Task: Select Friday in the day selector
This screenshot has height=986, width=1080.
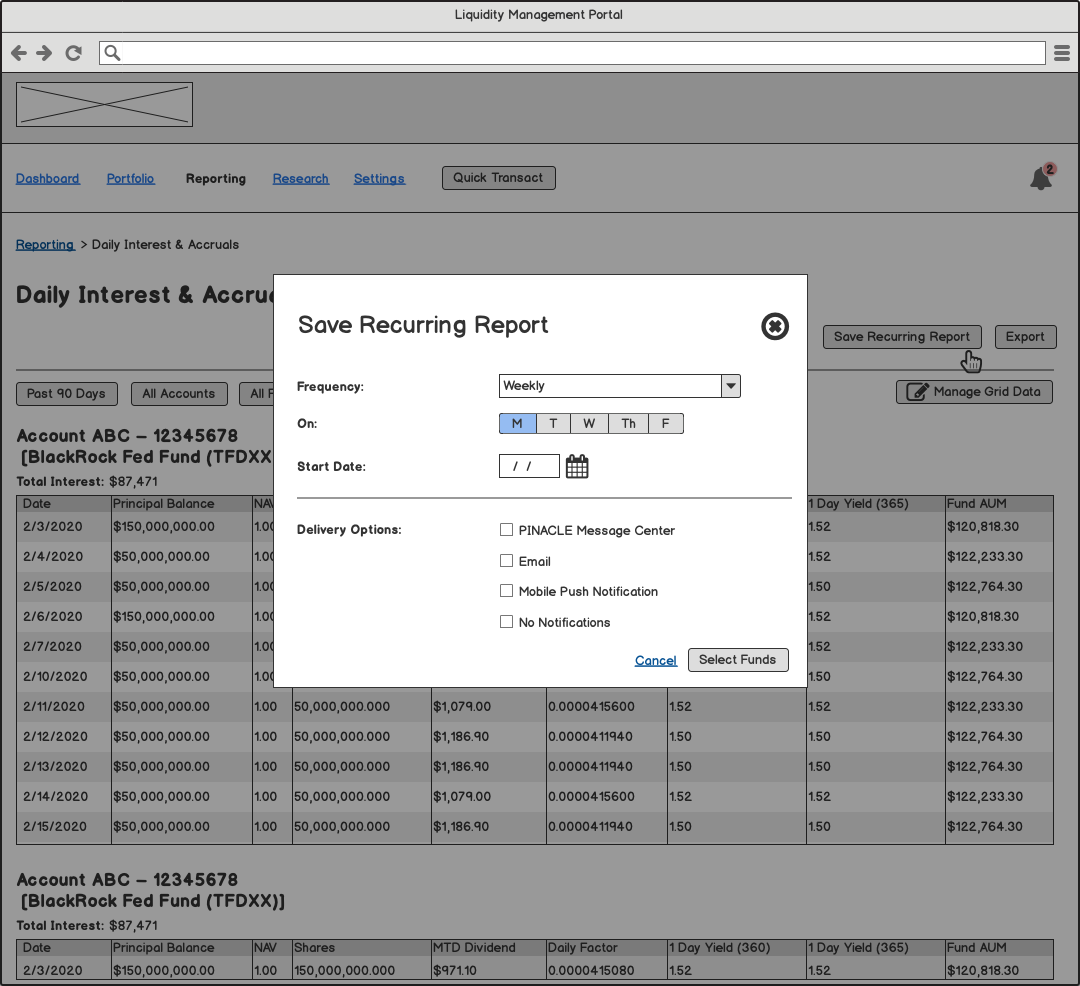Action: pos(665,423)
